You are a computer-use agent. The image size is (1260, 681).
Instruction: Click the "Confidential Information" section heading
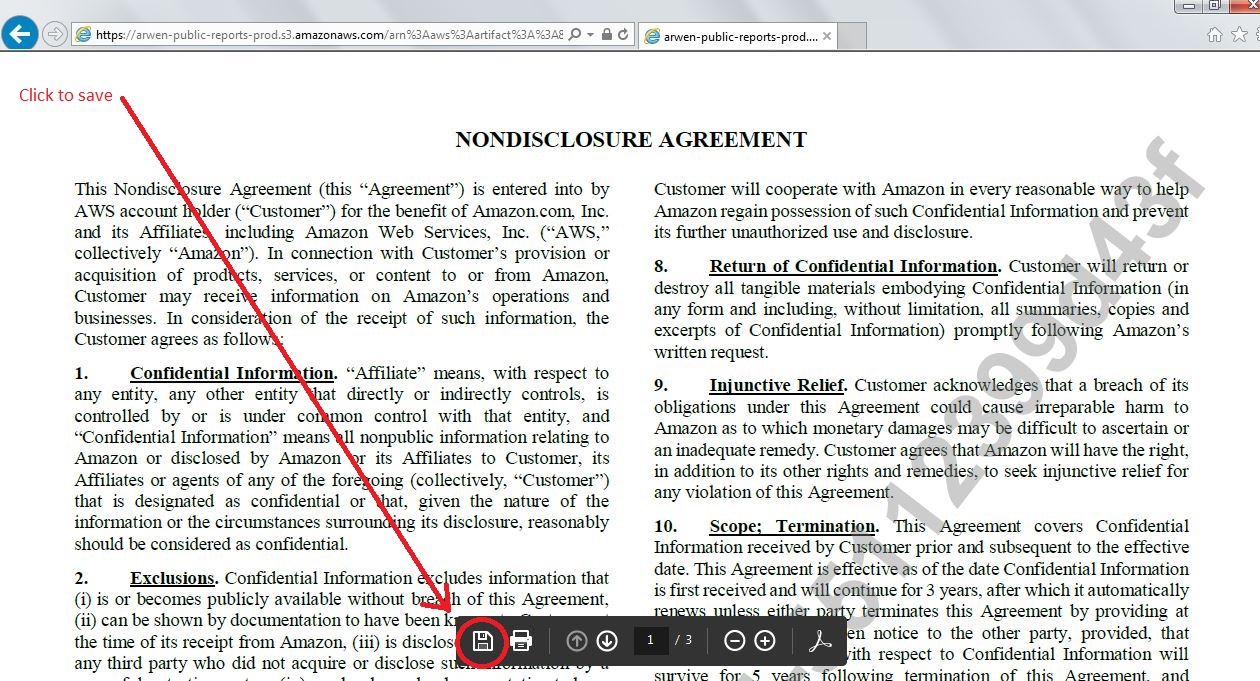(x=232, y=374)
